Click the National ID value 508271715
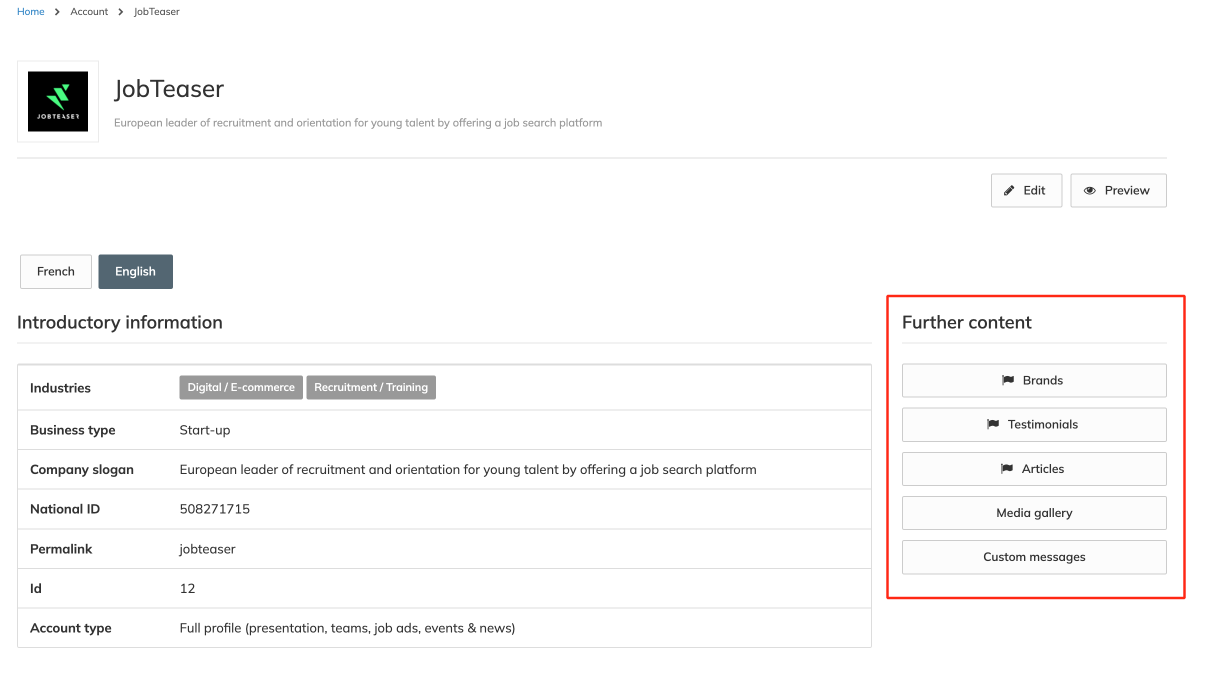The width and height of the screenshot is (1222, 683). click(x=214, y=509)
